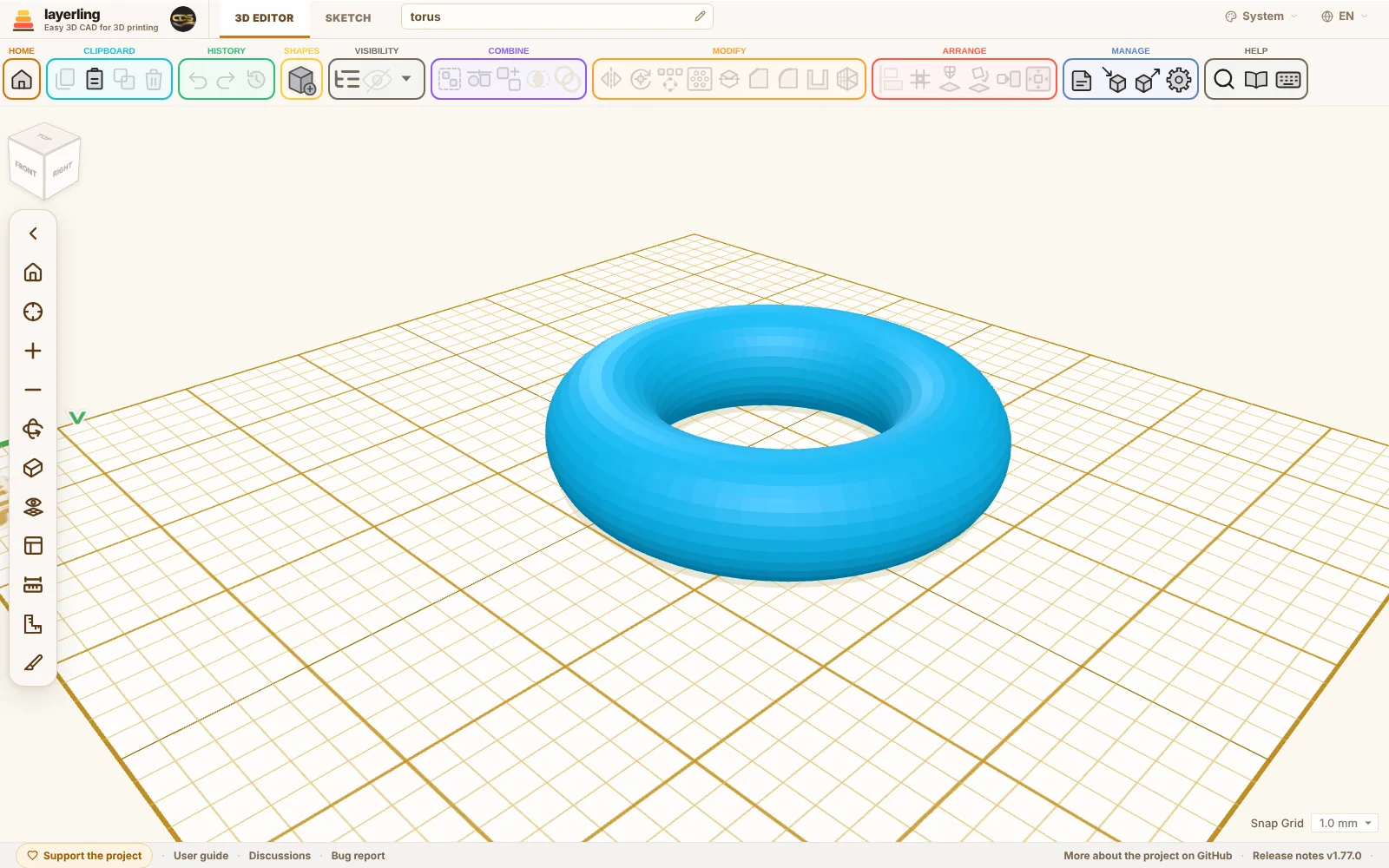Screen dimensions: 1389x868
Task: Click Support the project button
Action: 84,856
